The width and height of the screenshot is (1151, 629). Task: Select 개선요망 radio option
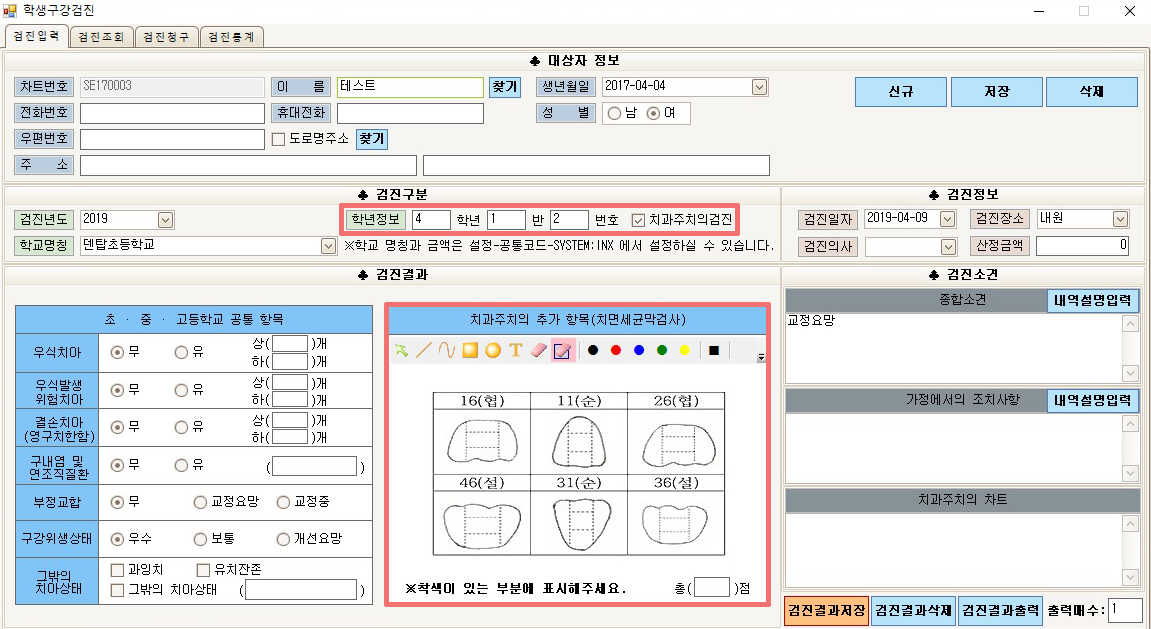pyautogui.click(x=283, y=539)
